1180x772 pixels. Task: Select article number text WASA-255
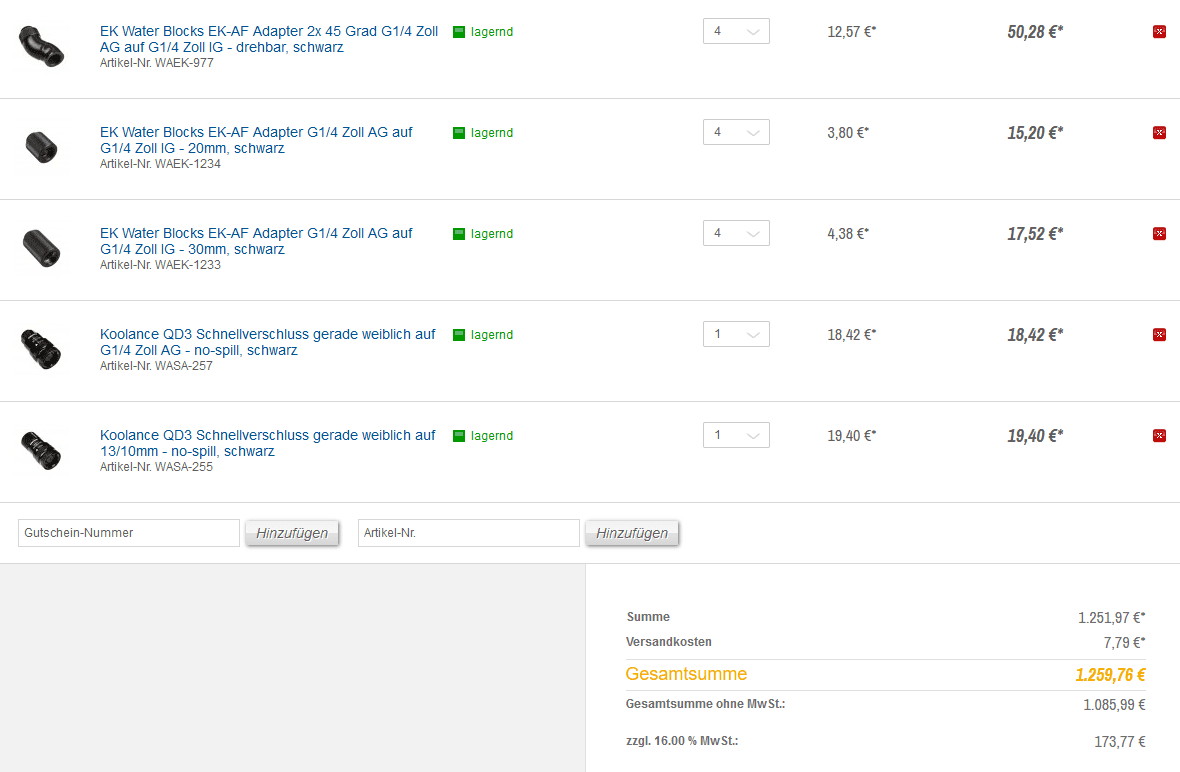184,467
